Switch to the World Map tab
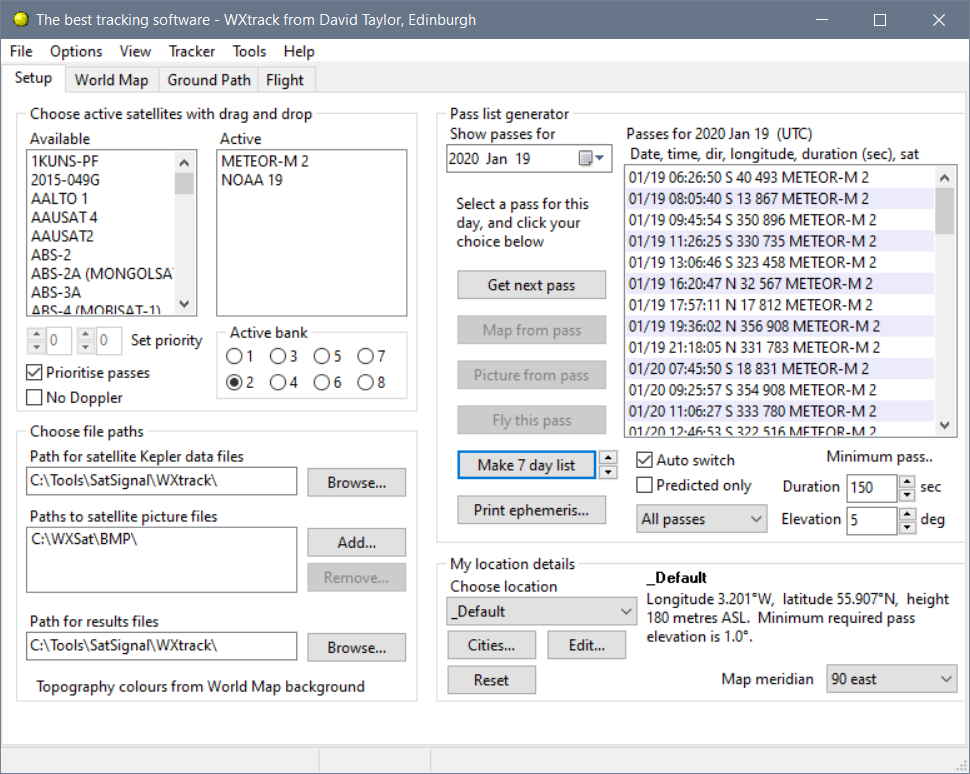The height and width of the screenshot is (774, 970). 111,80
